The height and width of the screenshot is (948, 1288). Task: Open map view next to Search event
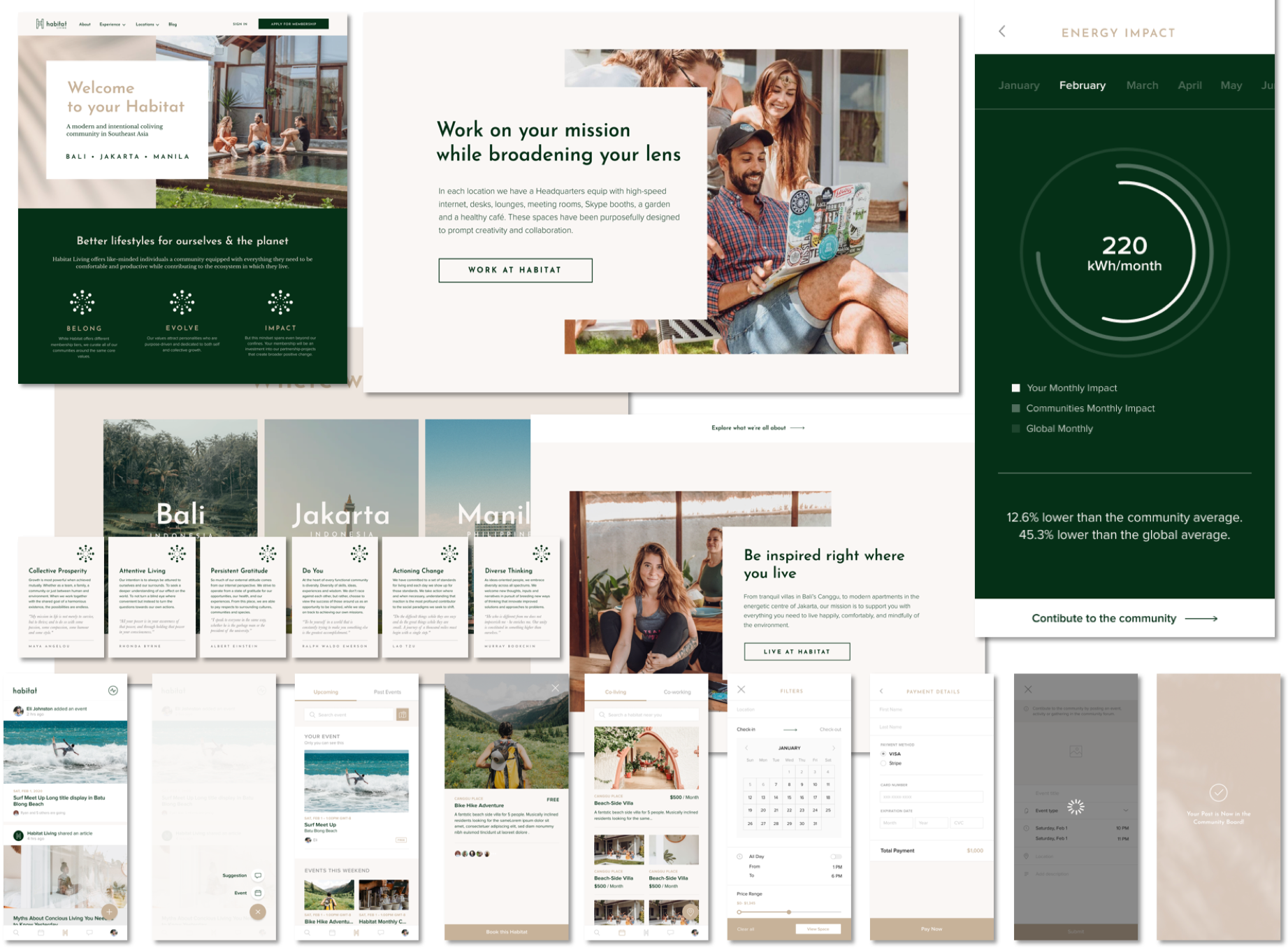pos(403,714)
